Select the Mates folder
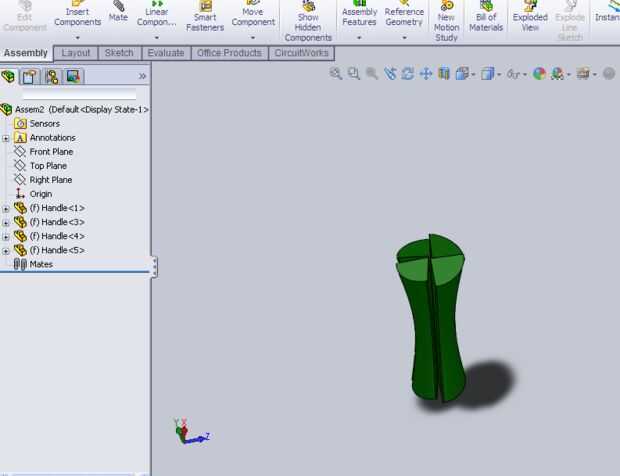 33,264
